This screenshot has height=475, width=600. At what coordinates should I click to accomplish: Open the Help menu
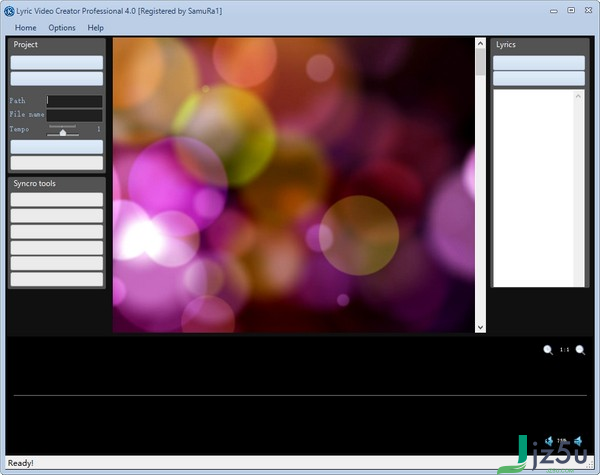coord(95,28)
